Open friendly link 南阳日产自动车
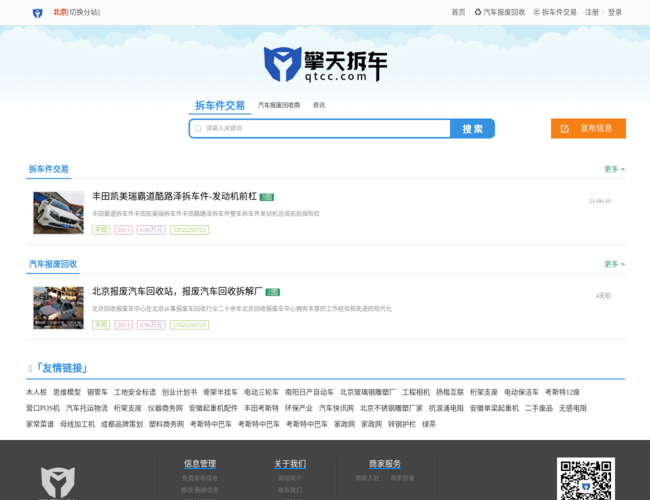The height and width of the screenshot is (500, 650). [x=309, y=392]
